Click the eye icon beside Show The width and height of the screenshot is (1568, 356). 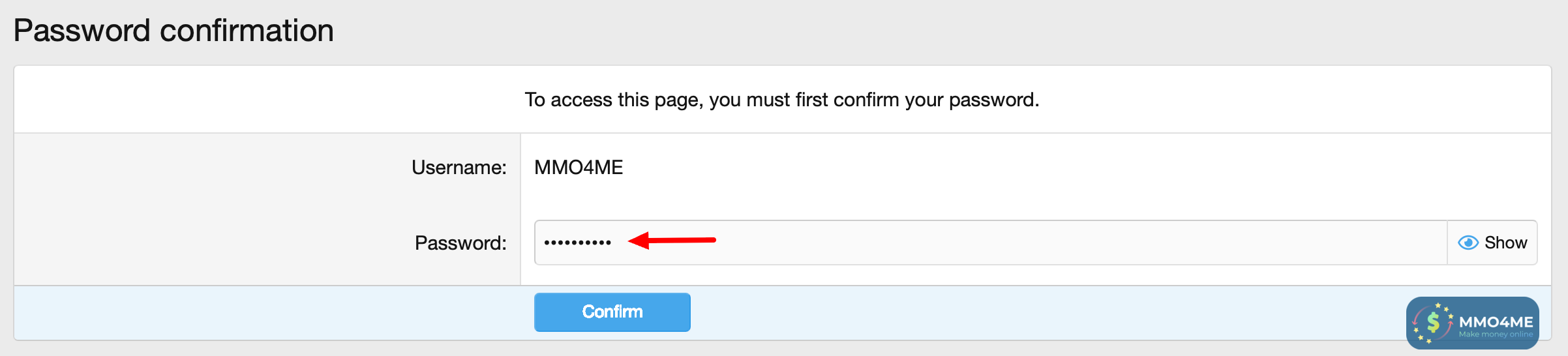(1468, 243)
